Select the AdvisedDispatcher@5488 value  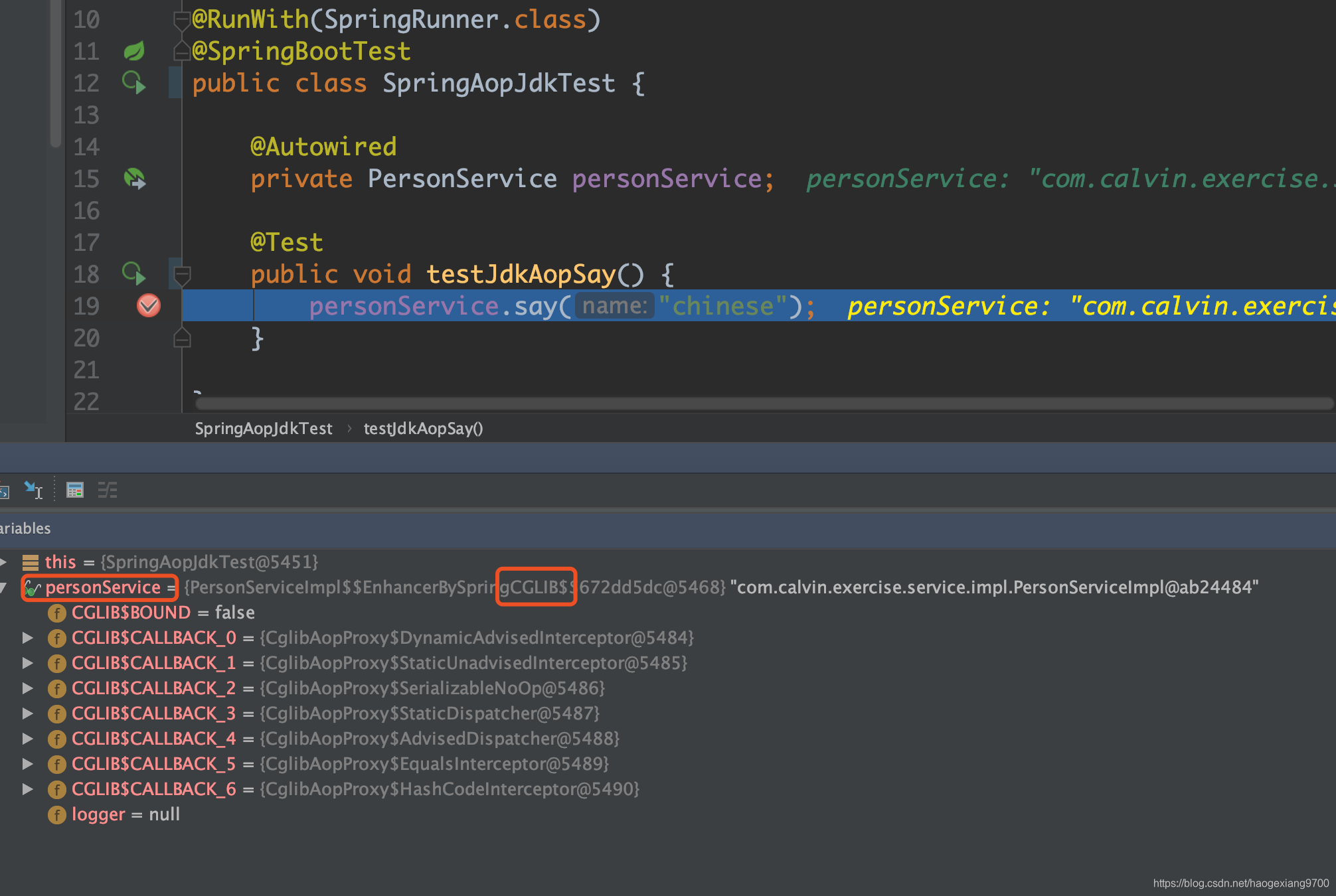440,739
